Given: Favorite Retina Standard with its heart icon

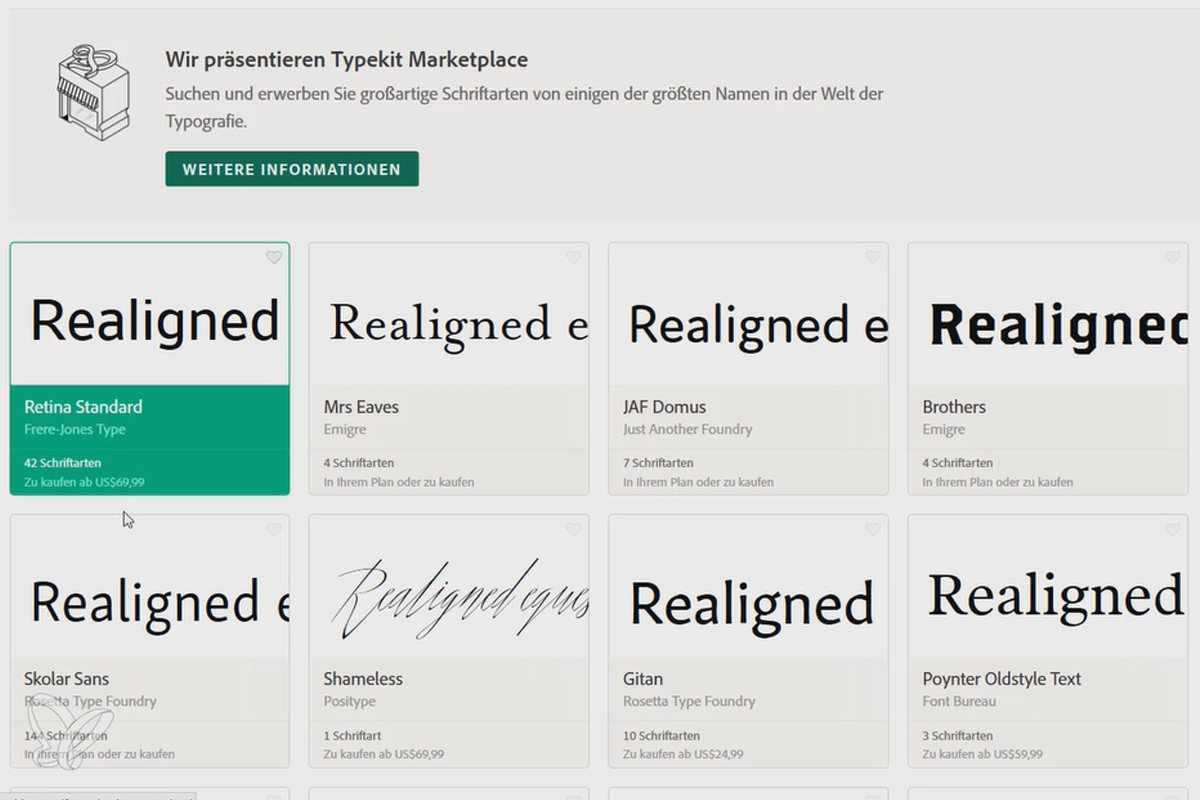Looking at the screenshot, I should pyautogui.click(x=274, y=258).
